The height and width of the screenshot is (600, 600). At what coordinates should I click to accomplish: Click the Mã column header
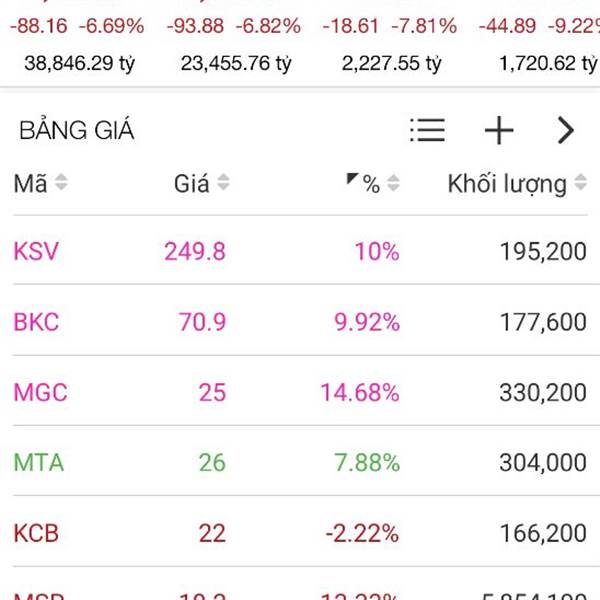(x=30, y=184)
